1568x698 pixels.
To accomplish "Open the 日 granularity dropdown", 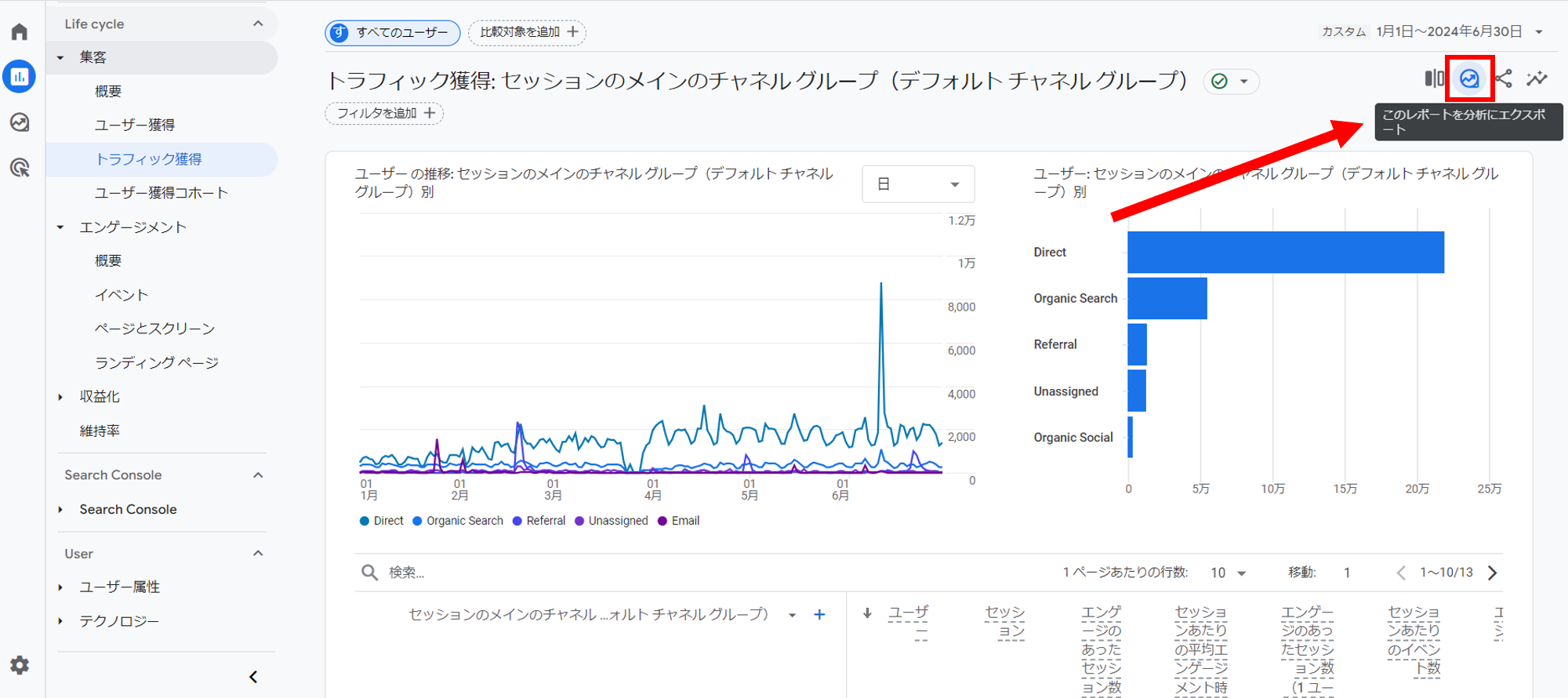I will tap(918, 184).
